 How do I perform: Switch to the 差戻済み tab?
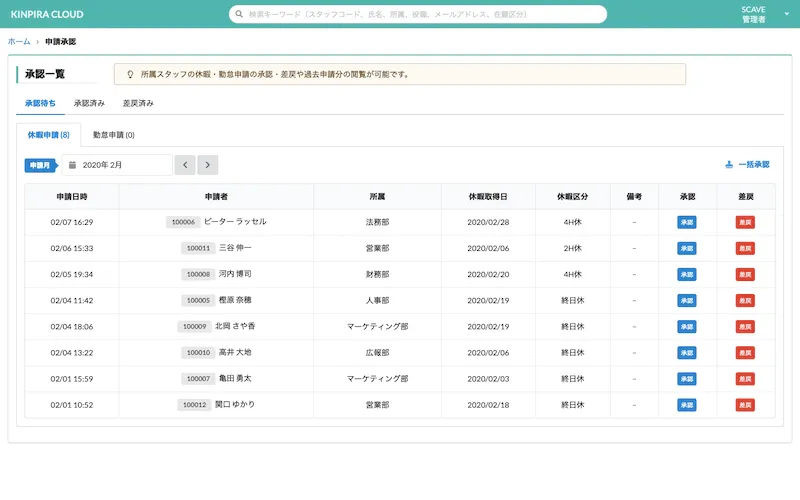[138, 103]
